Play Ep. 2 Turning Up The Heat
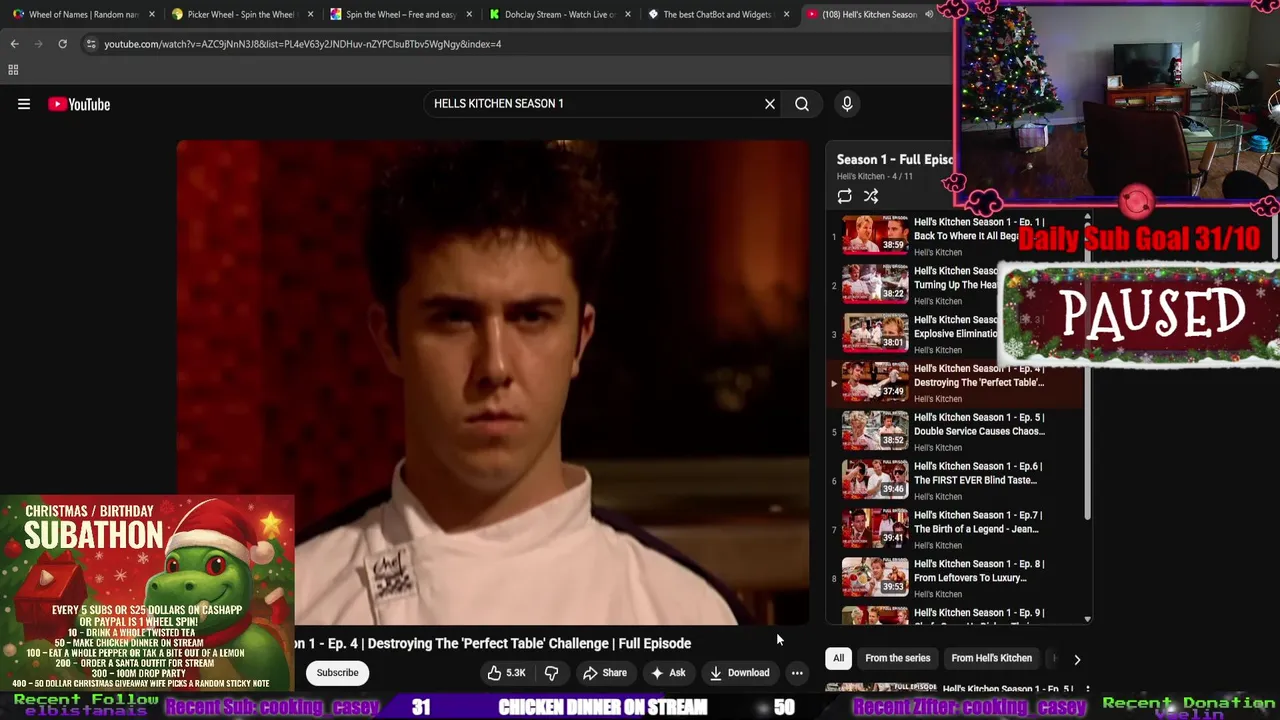This screenshot has height=720, width=1280. click(955, 285)
